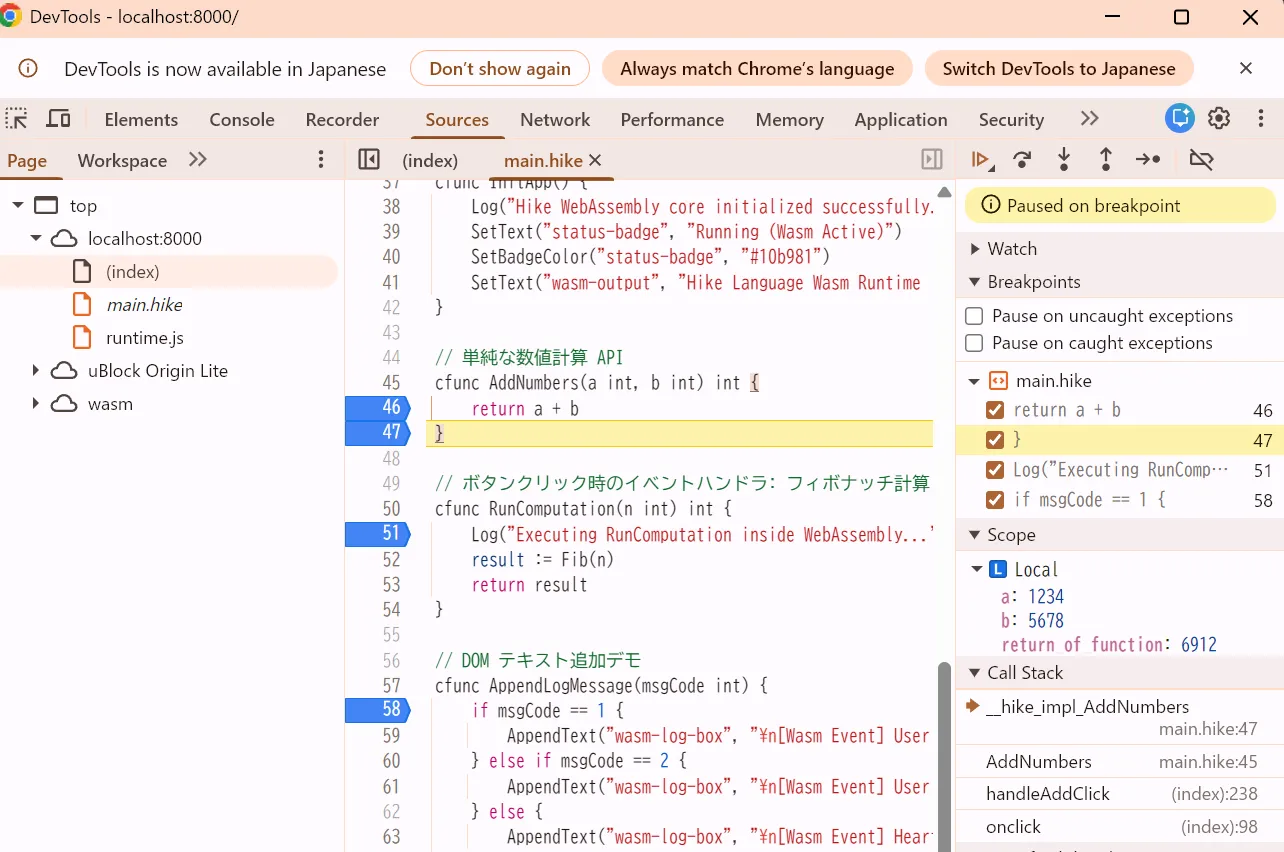Open the (index) editor tab
The width and height of the screenshot is (1284, 852).
pyautogui.click(x=430, y=160)
